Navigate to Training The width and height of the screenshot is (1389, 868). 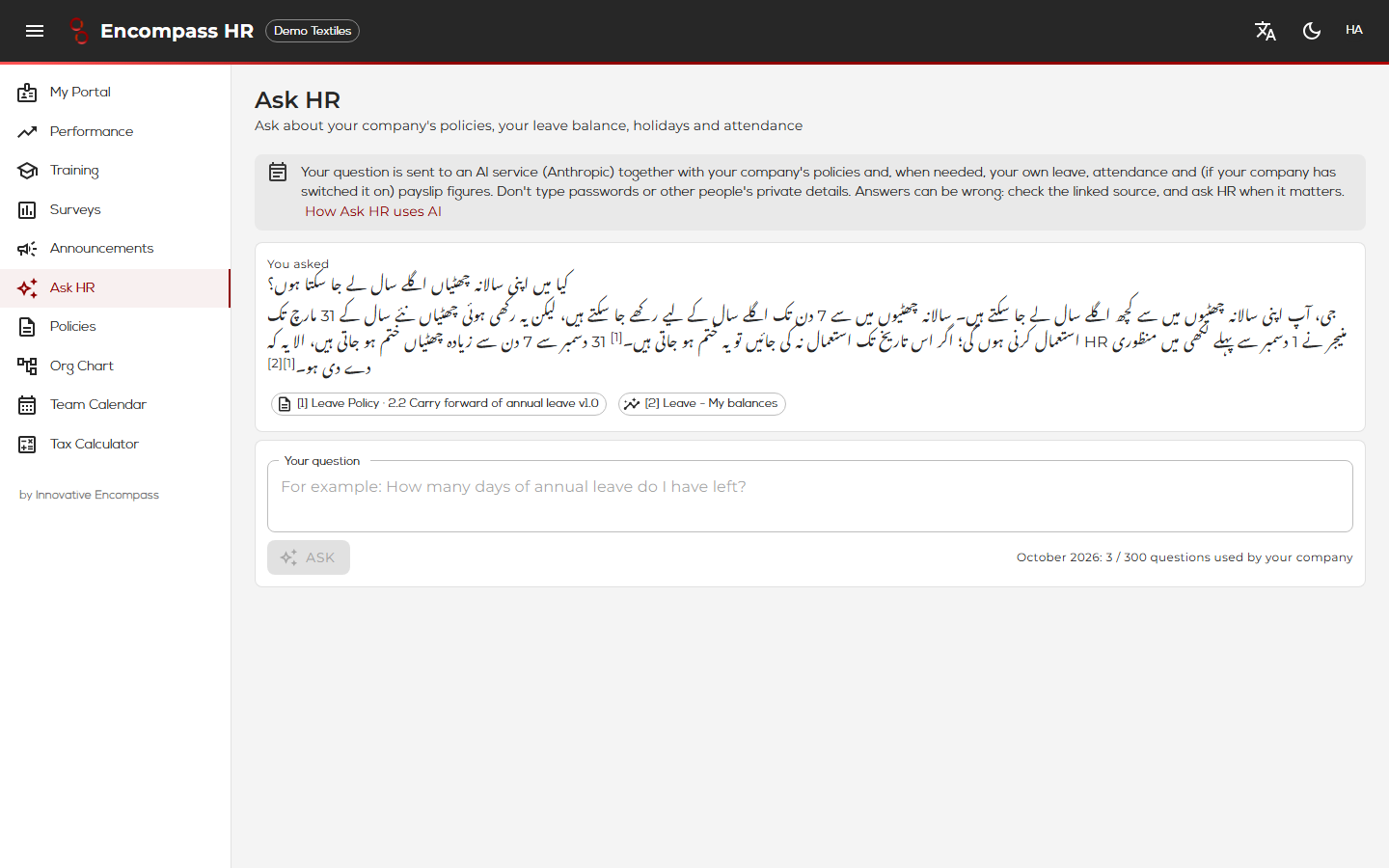click(115, 170)
